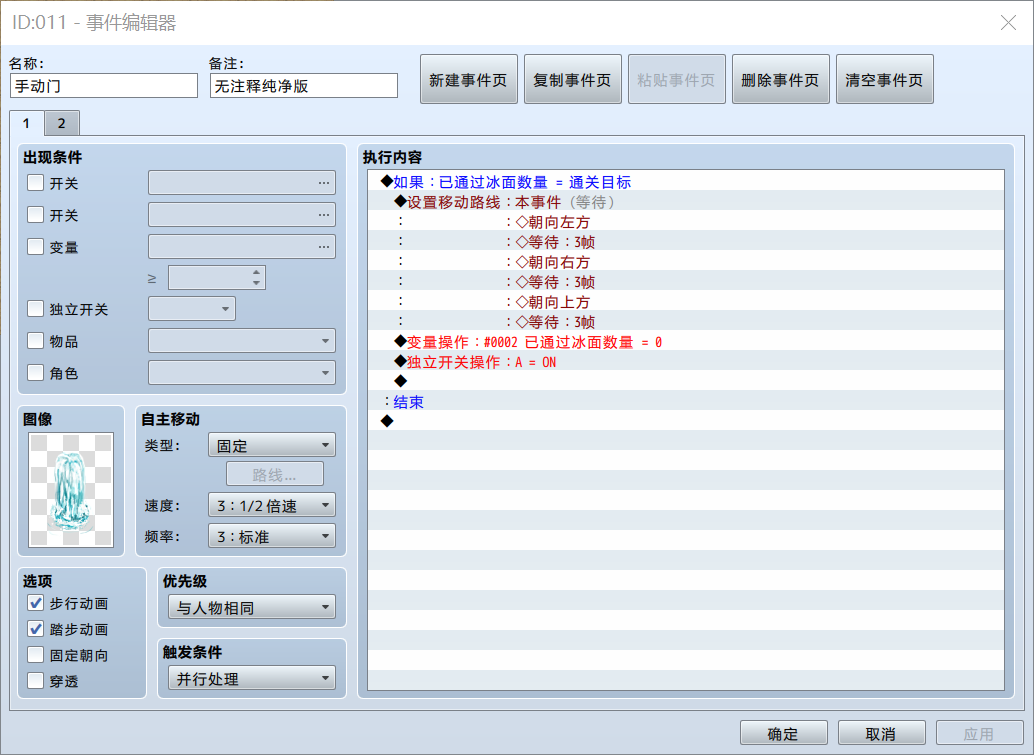The image size is (1034, 755).
Task: Open the 优先级 dropdown
Action: tap(252, 607)
